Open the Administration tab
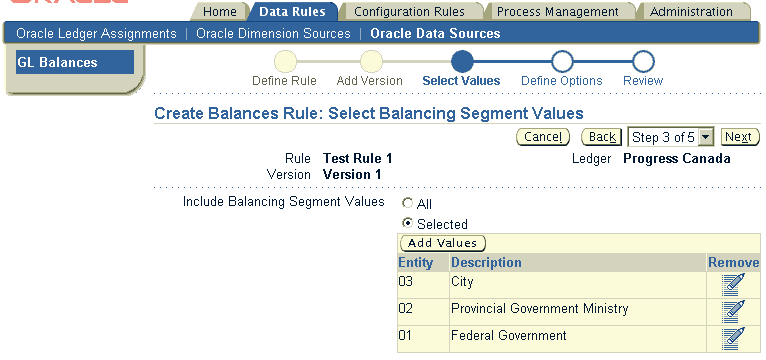The image size is (766, 360). coord(691,12)
